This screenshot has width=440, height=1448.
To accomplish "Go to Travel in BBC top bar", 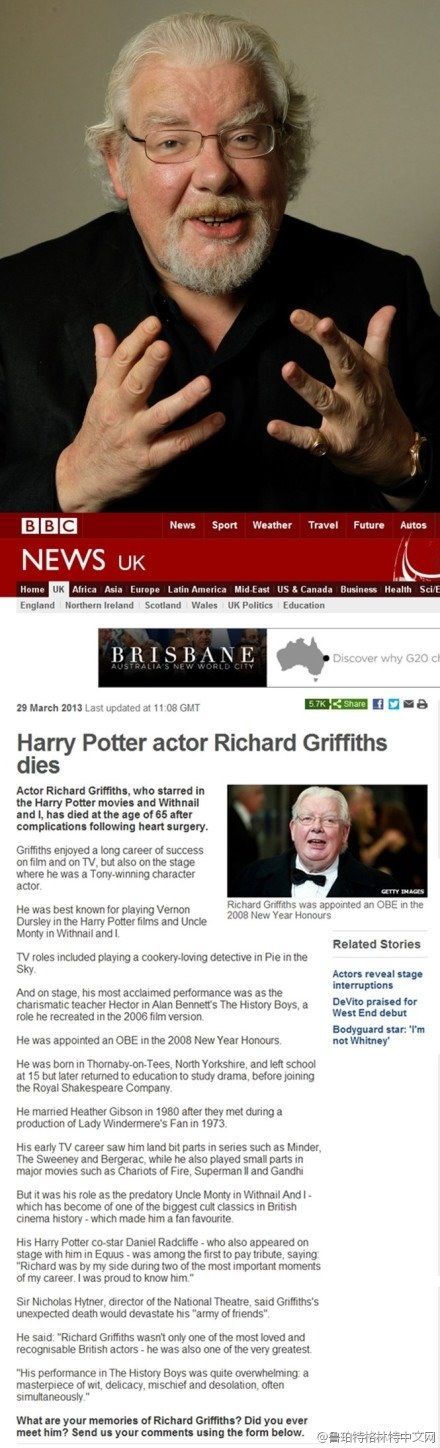I will click(323, 525).
